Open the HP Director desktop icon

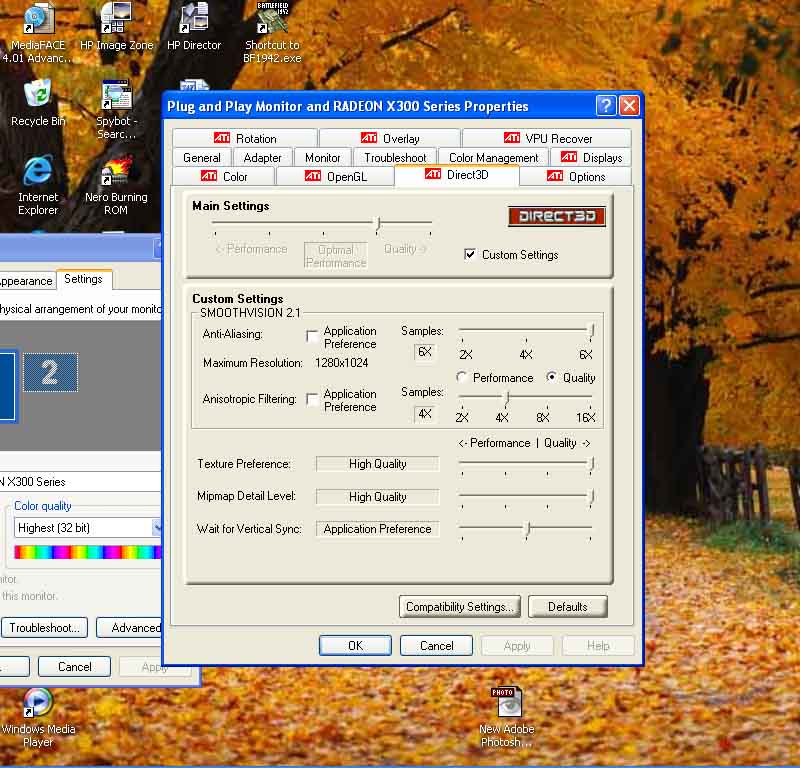pos(193,20)
